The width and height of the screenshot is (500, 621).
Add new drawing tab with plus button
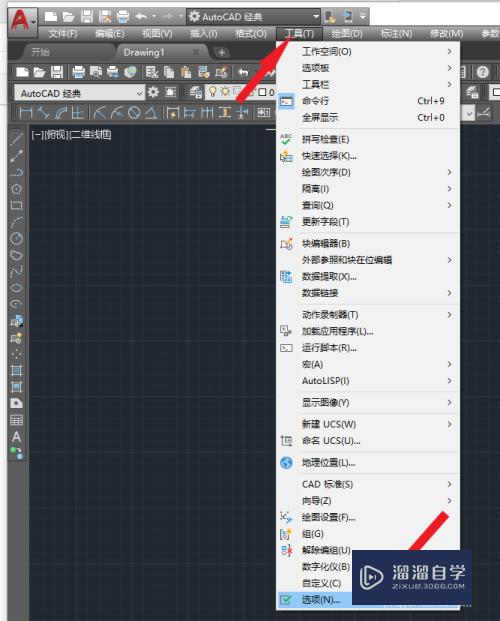[222, 52]
